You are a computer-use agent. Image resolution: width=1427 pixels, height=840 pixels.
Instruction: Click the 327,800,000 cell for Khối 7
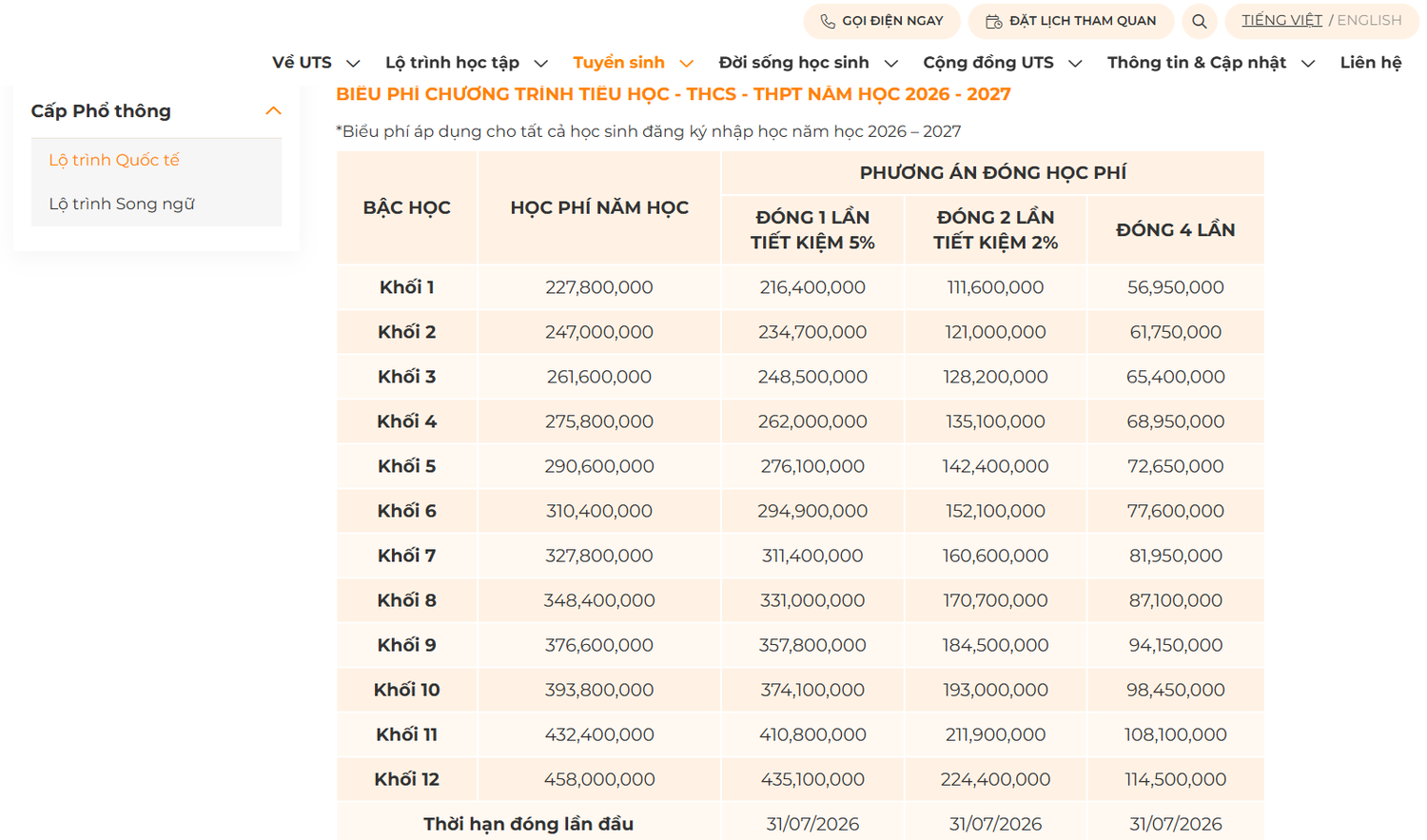tap(599, 556)
